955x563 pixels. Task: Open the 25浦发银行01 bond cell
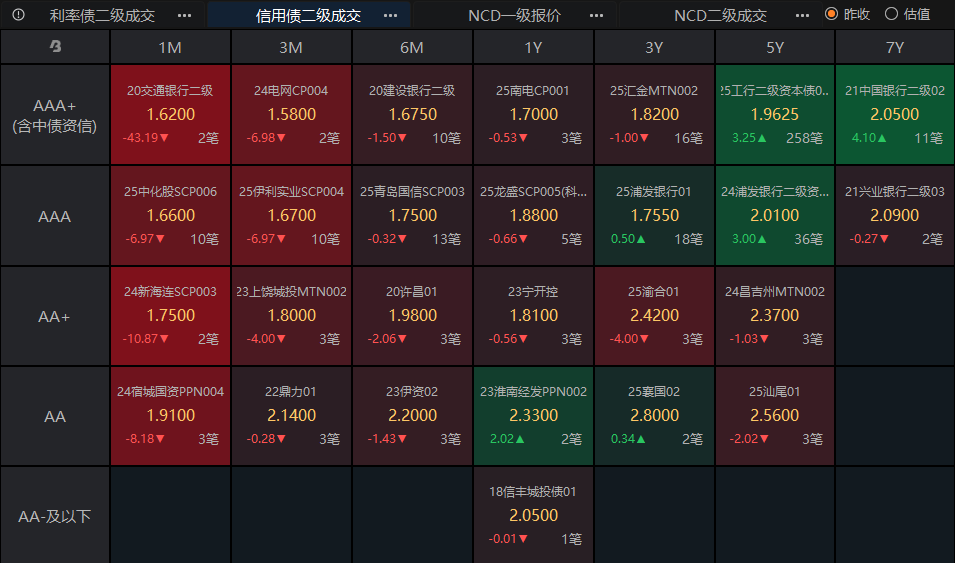654,216
